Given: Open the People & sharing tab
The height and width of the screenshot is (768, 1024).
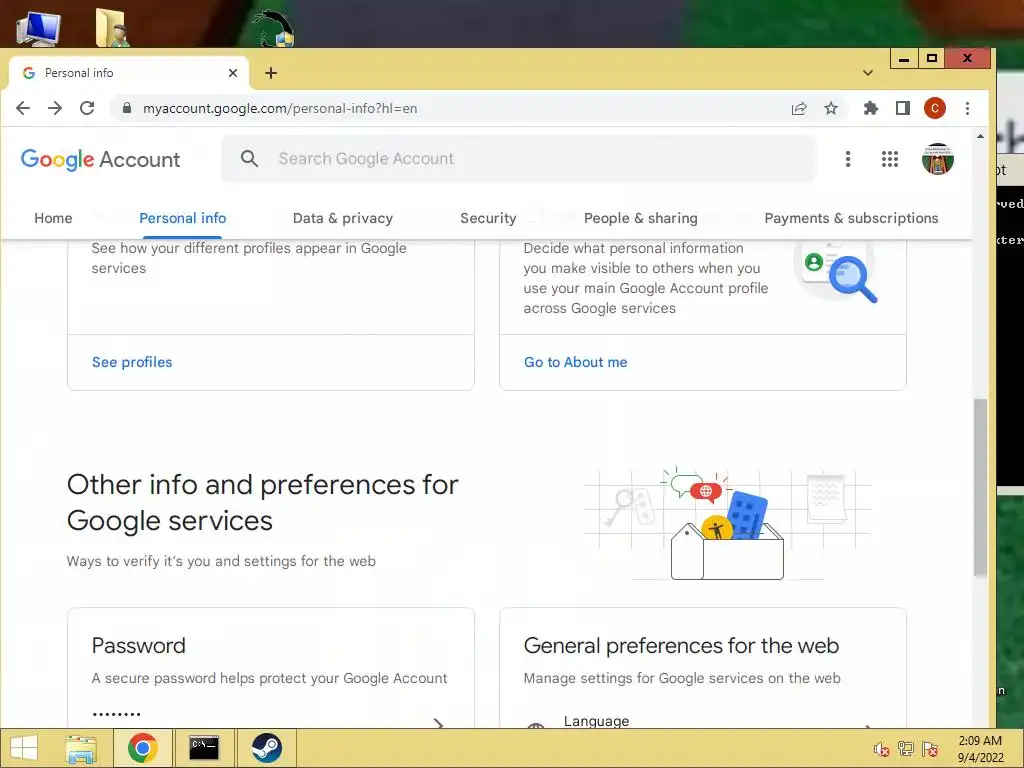Looking at the screenshot, I should pos(641,218).
